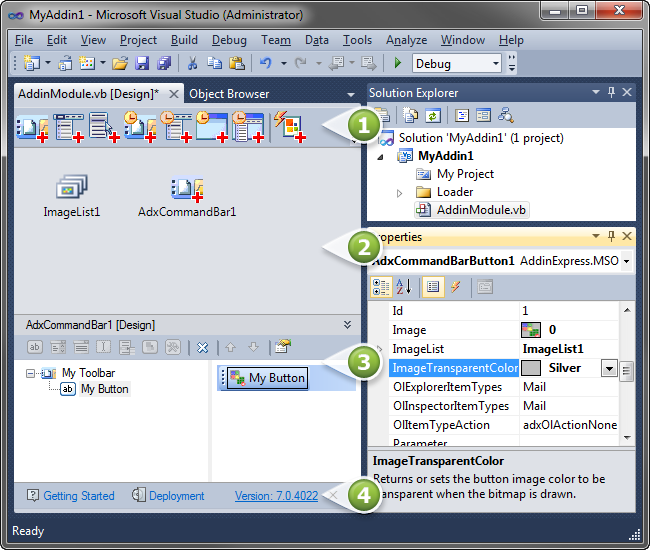The width and height of the screenshot is (650, 550).
Task: Start debugging with the green play icon
Action: (398, 63)
